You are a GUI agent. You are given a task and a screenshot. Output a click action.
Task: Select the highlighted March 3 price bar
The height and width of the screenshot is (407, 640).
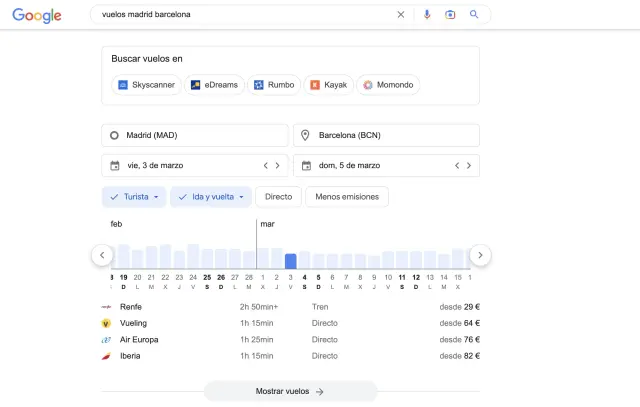291,261
